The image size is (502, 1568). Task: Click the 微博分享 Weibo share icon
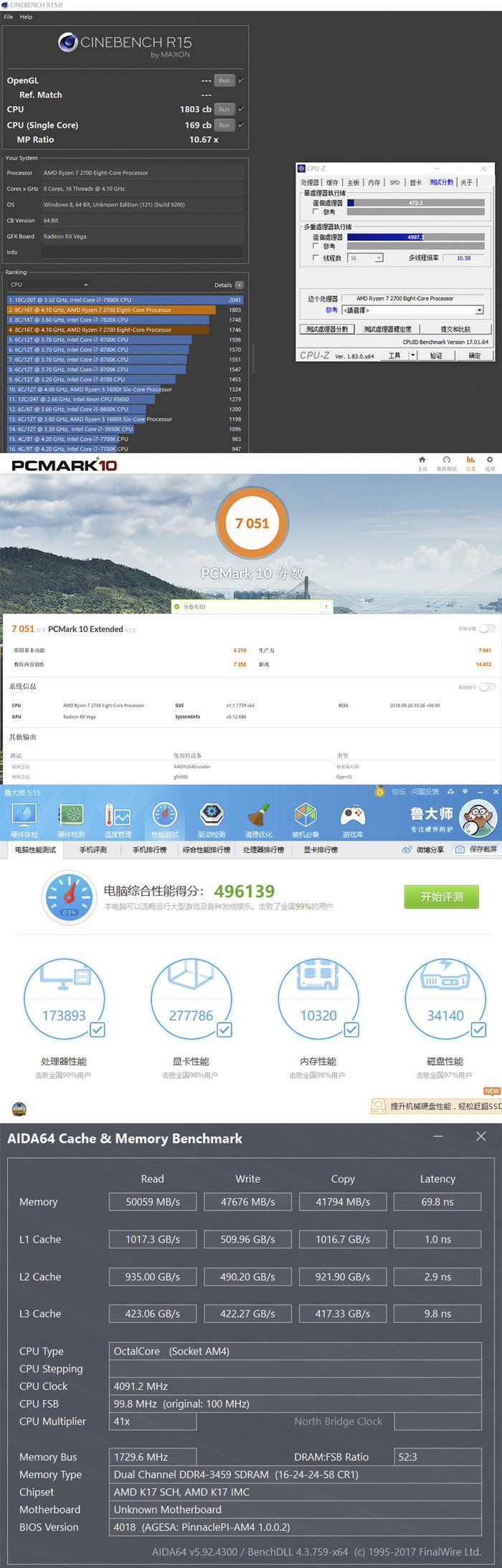[407, 850]
